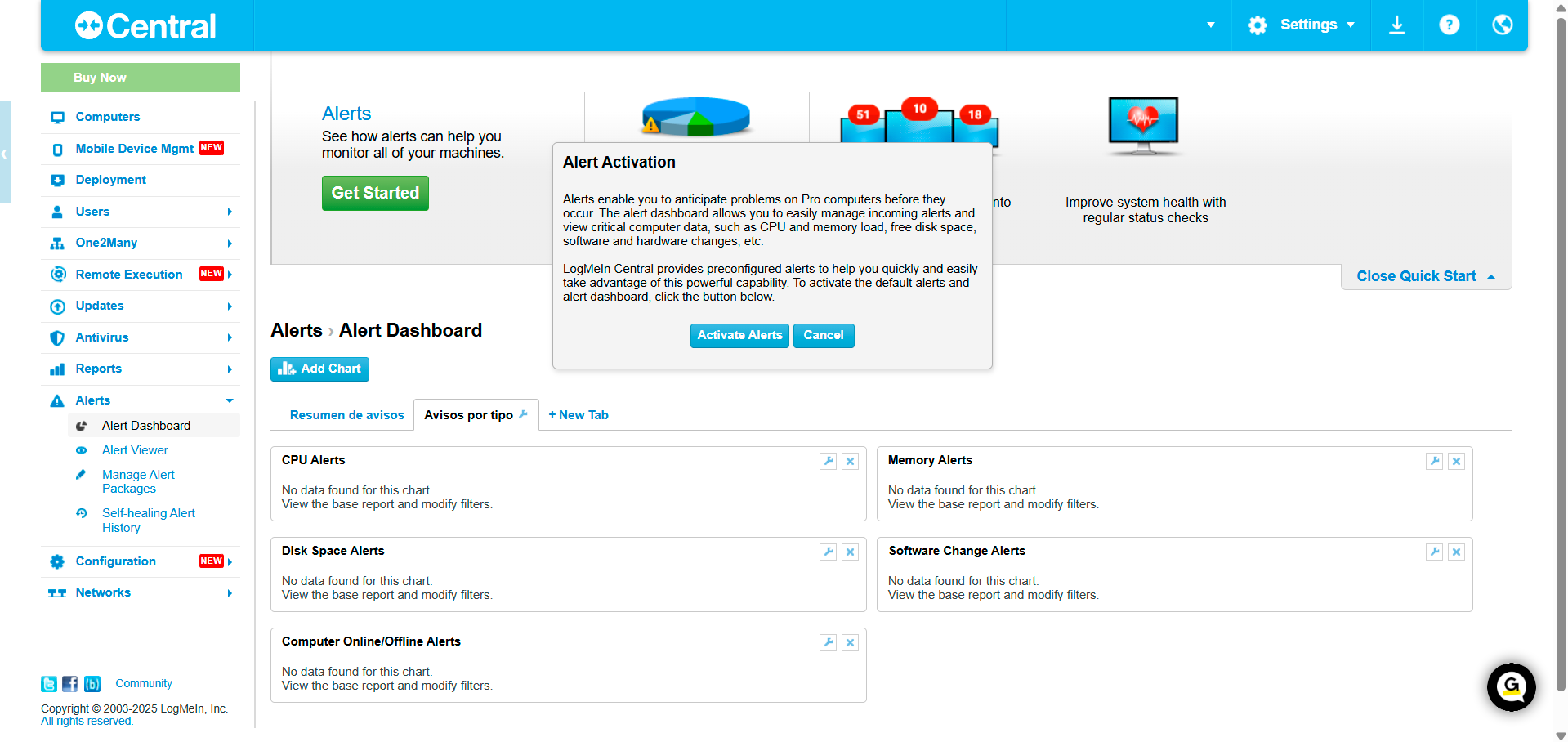
Task: Click the Add Chart button
Action: 319,369
